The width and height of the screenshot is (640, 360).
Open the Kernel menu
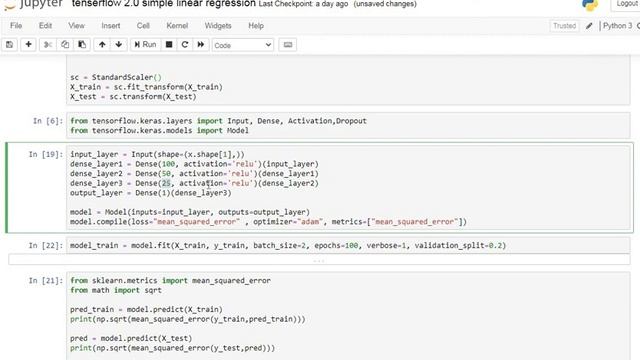[177, 26]
